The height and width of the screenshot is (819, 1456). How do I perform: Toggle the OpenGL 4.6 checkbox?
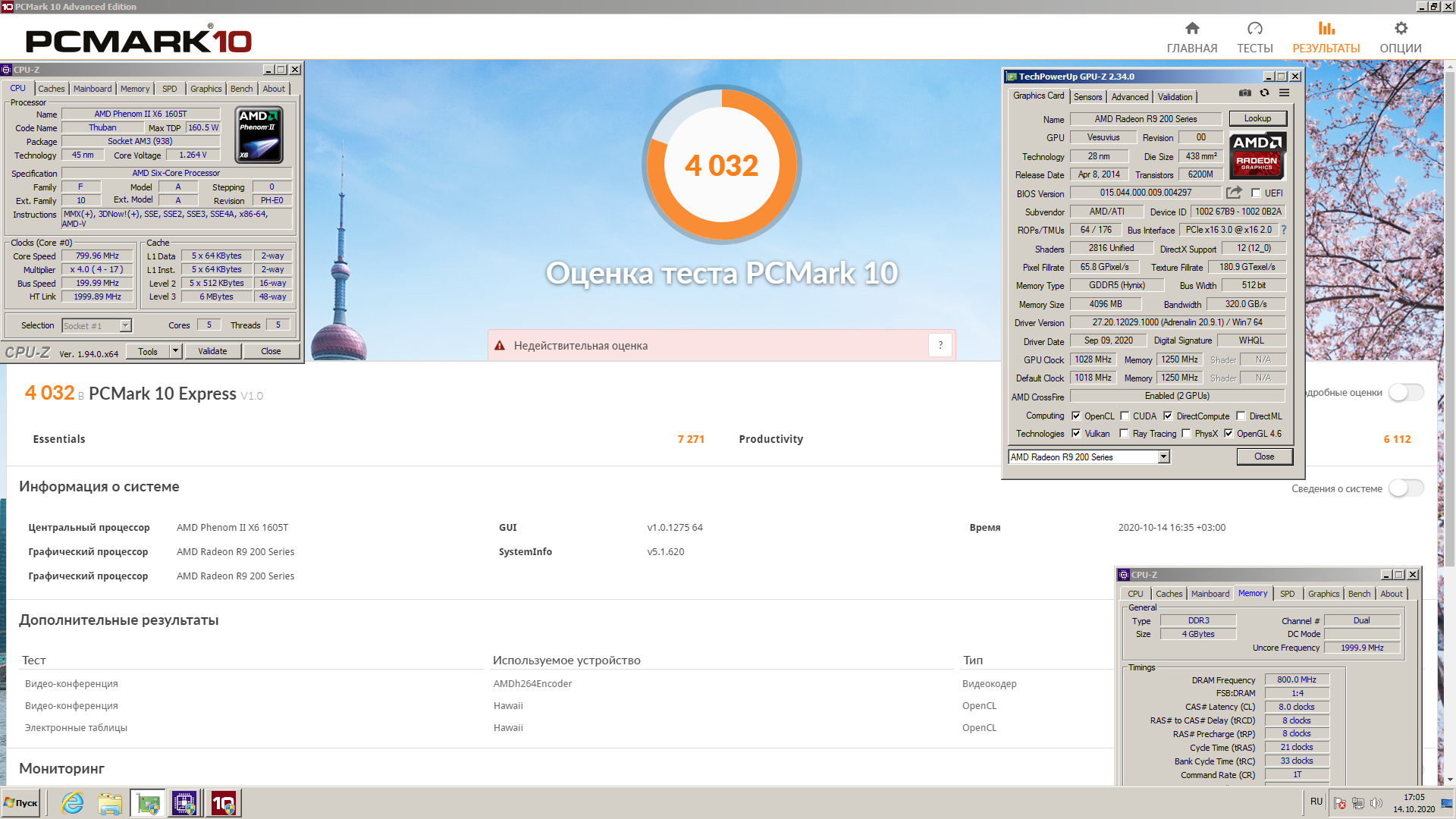(1228, 434)
